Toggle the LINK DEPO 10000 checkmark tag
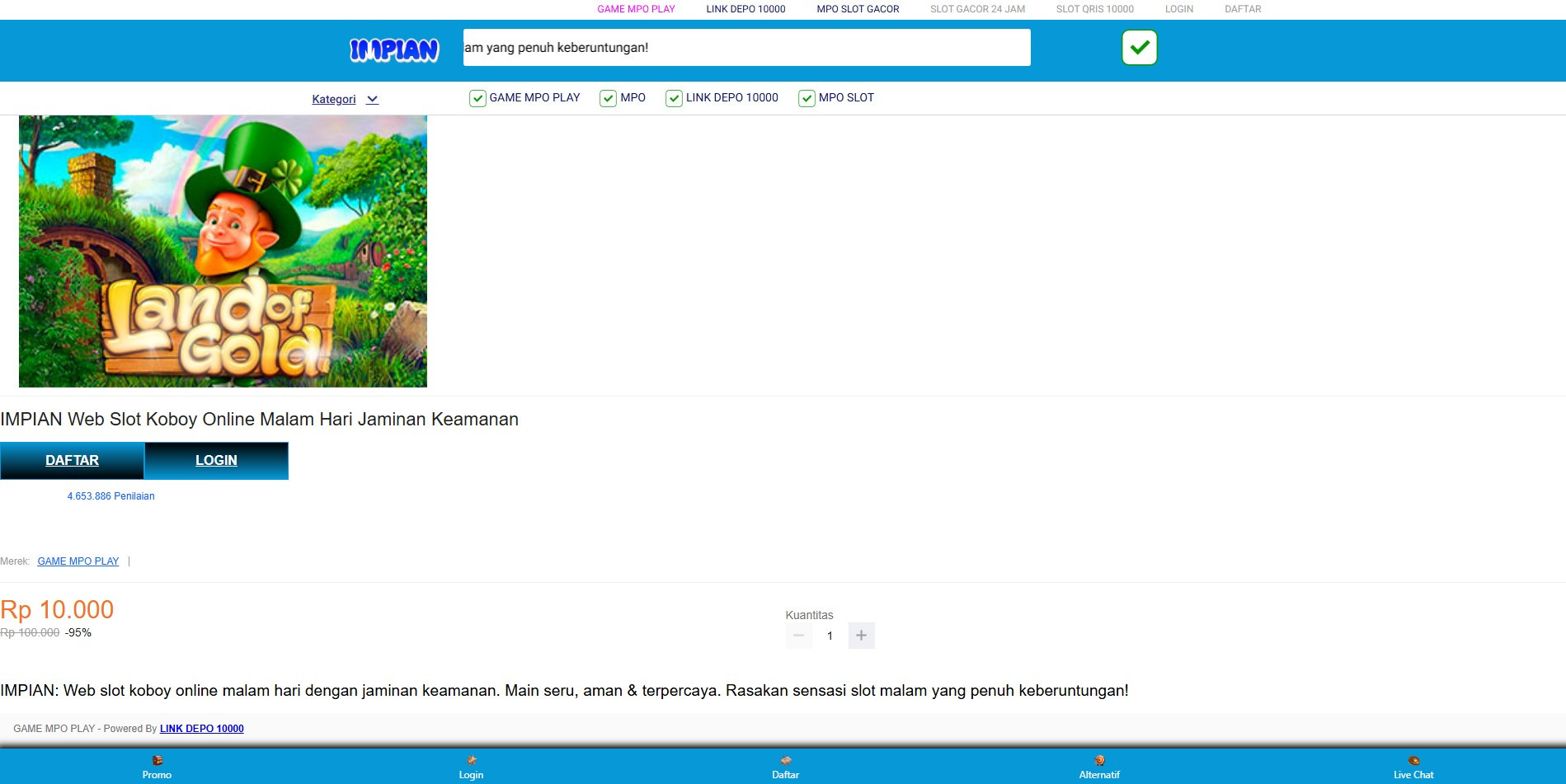Viewport: 1566px width, 784px height. [722, 98]
